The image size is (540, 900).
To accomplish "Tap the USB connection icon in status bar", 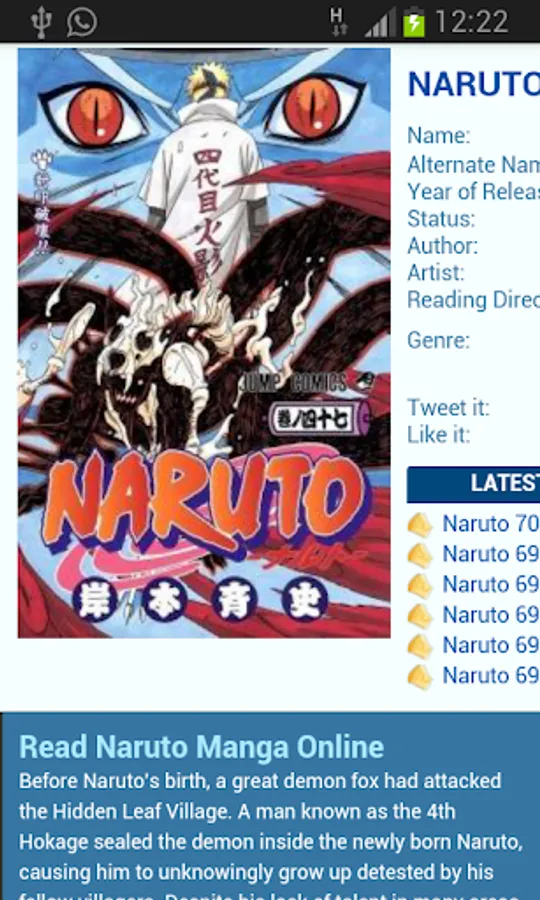I will pyautogui.click(x=41, y=22).
